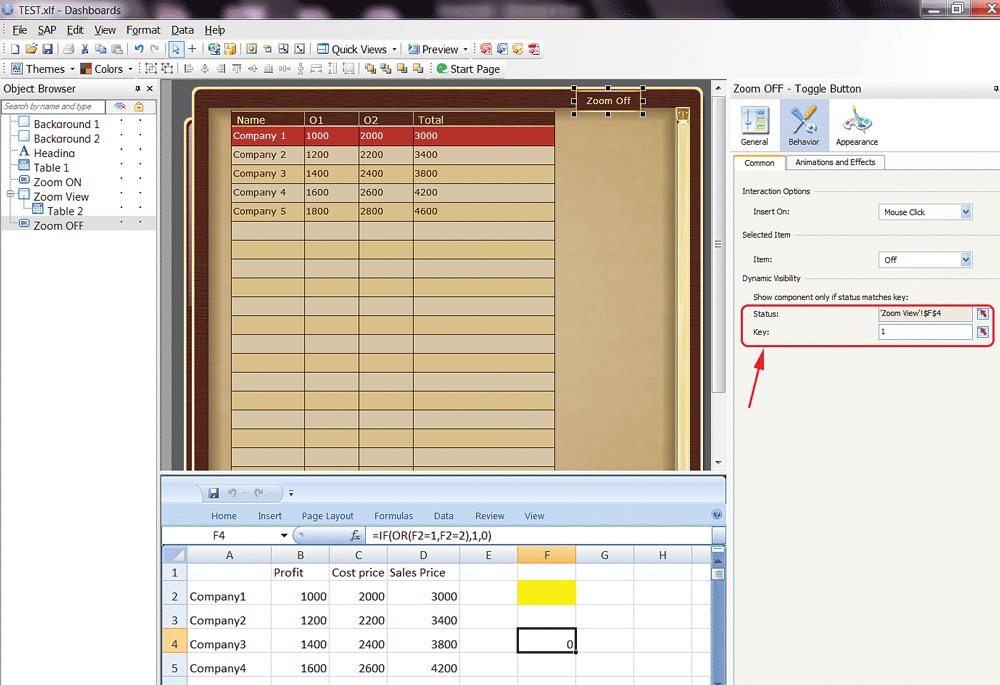Click the Save icon in the main toolbar
The image size is (1000, 685).
click(x=47, y=49)
